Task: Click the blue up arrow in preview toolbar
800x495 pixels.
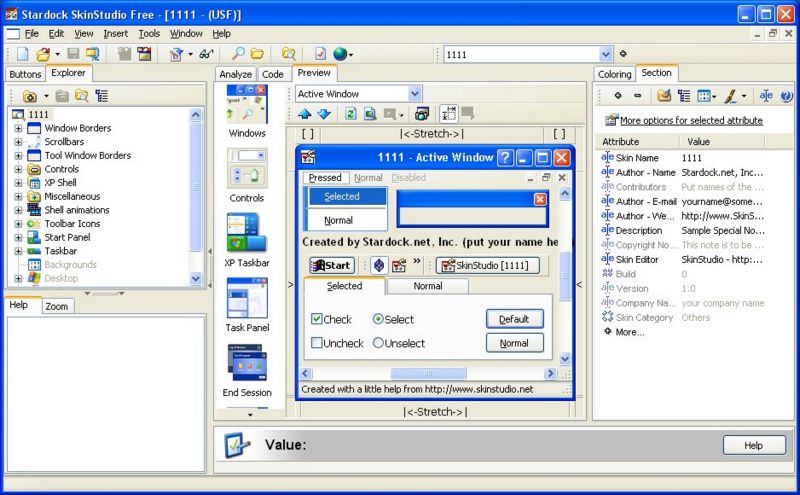Action: (x=305, y=114)
